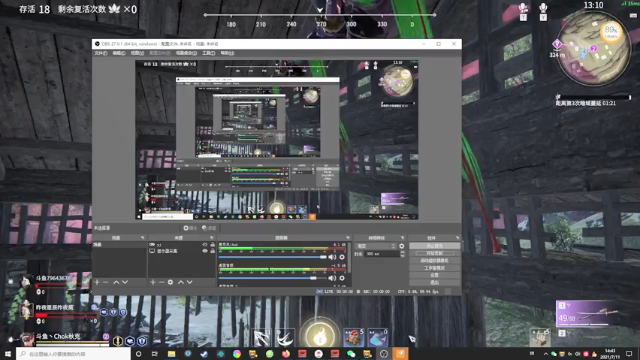Toggle lock on the display capture source

pyautogui.click(x=212, y=251)
